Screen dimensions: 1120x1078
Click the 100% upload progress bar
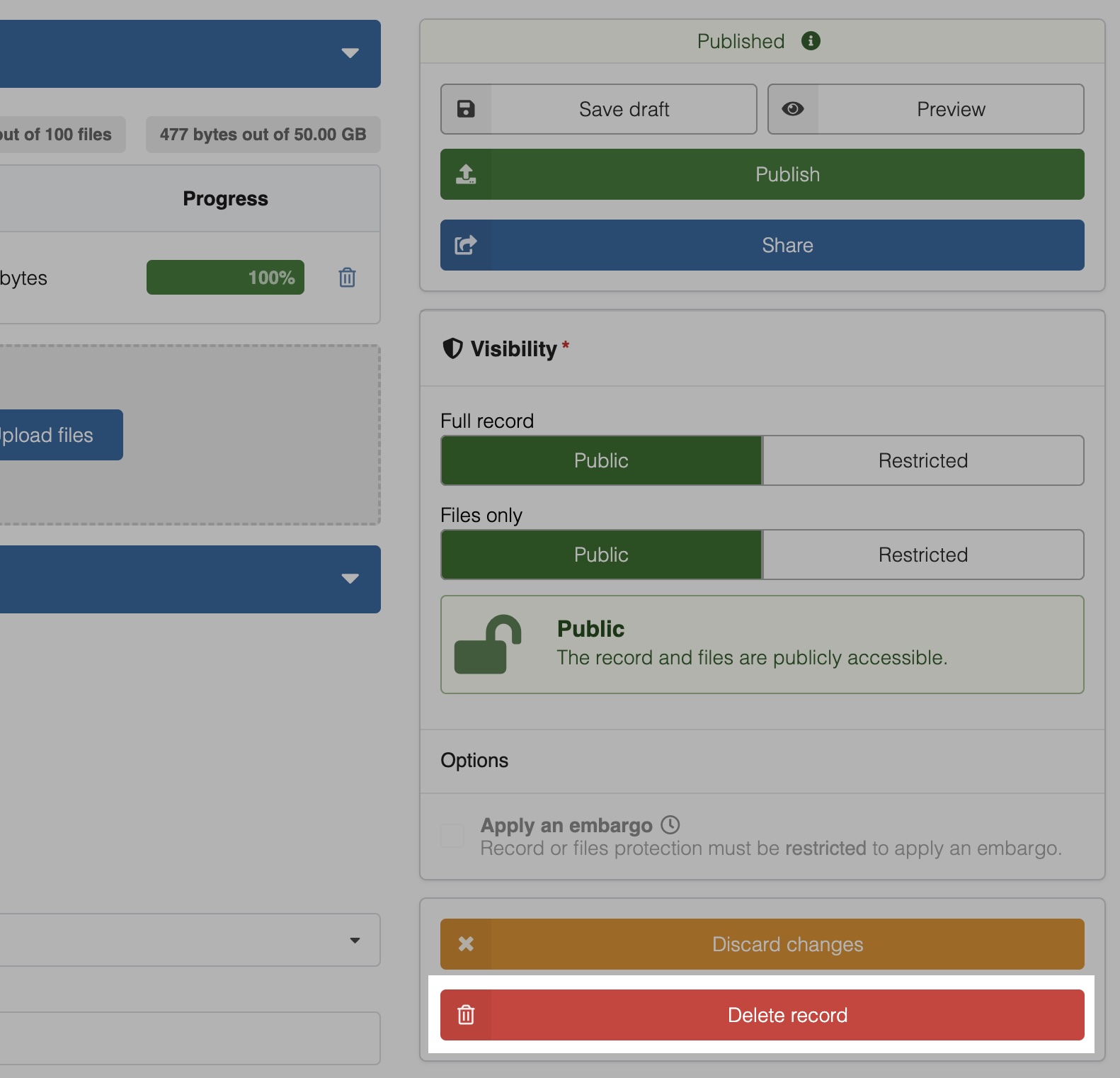click(225, 278)
